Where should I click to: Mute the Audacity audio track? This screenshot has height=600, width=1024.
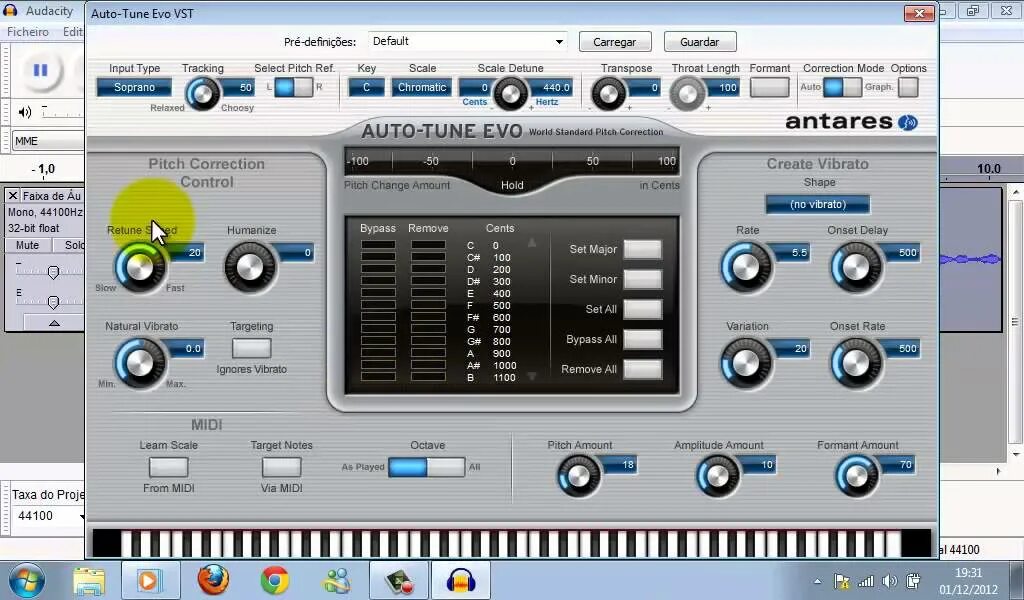point(27,245)
